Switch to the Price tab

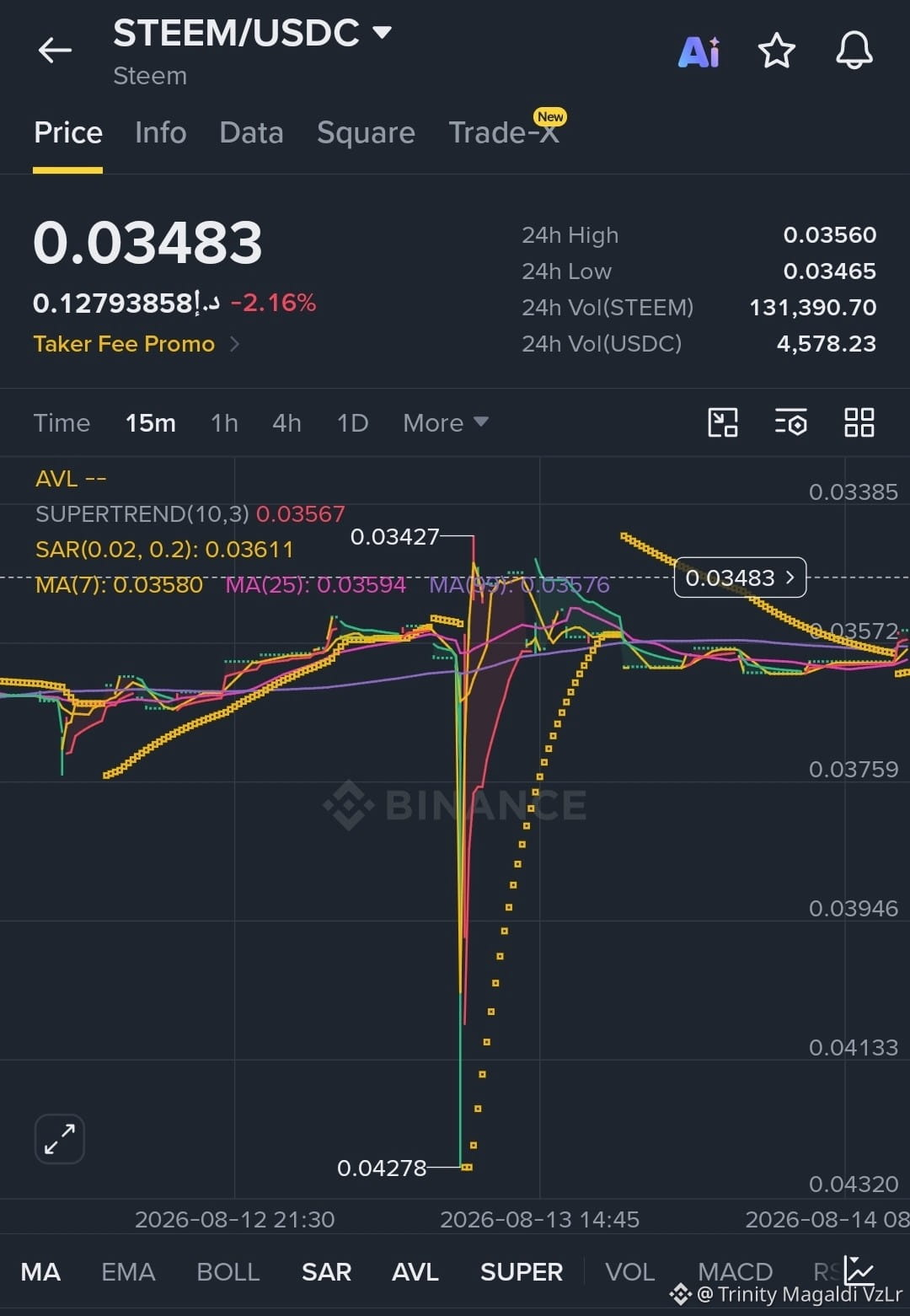tap(68, 132)
